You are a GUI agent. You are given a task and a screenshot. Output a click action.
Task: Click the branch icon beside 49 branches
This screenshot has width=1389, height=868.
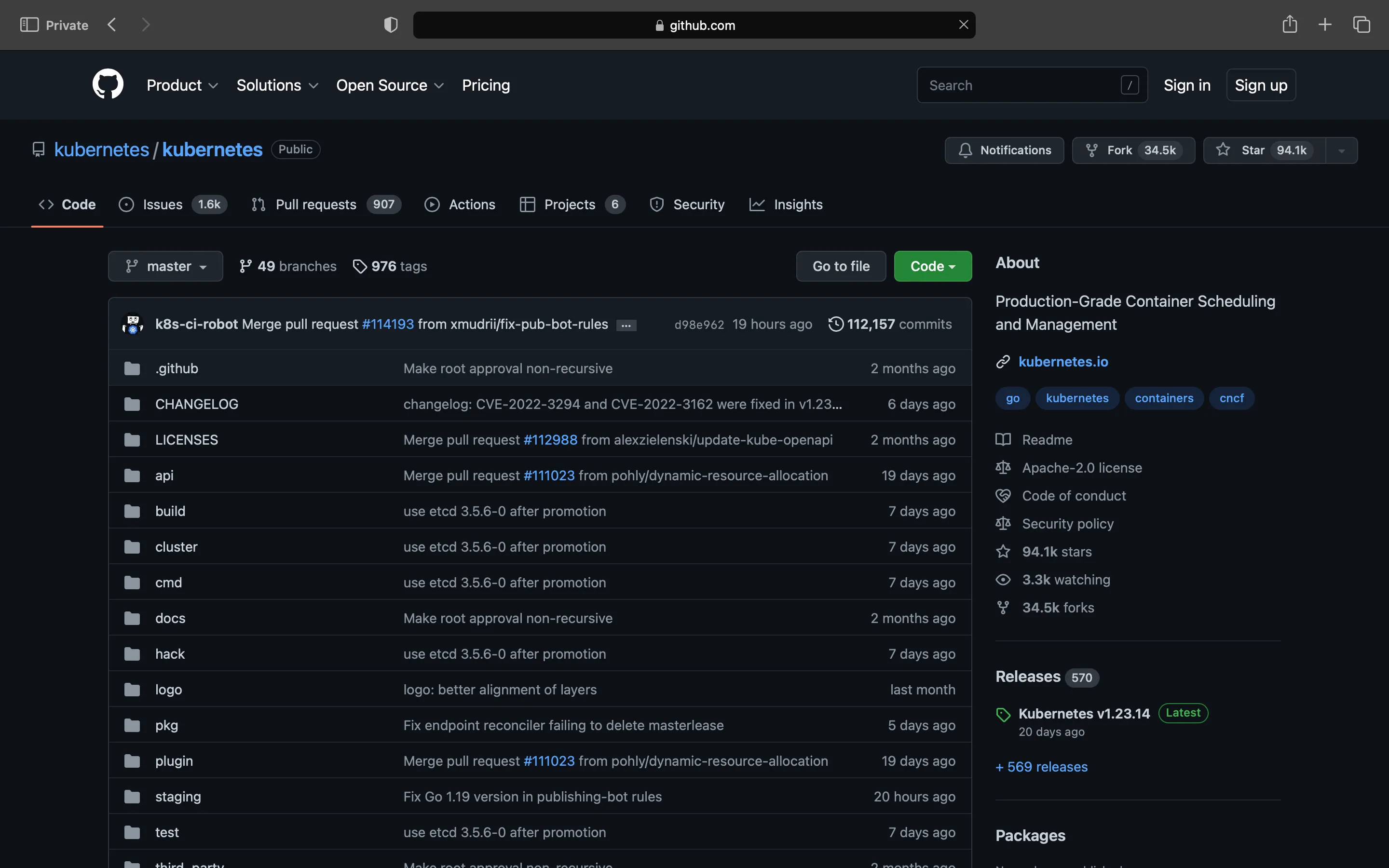(x=245, y=266)
